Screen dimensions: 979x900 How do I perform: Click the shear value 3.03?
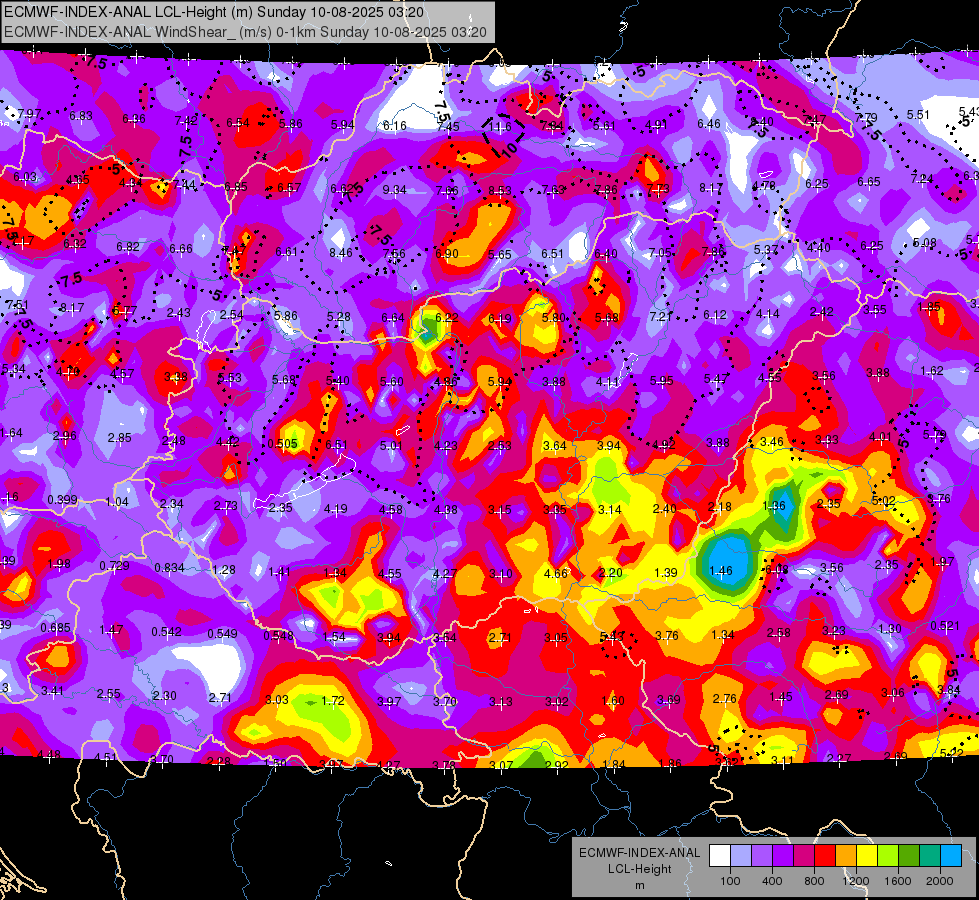(x=277, y=700)
